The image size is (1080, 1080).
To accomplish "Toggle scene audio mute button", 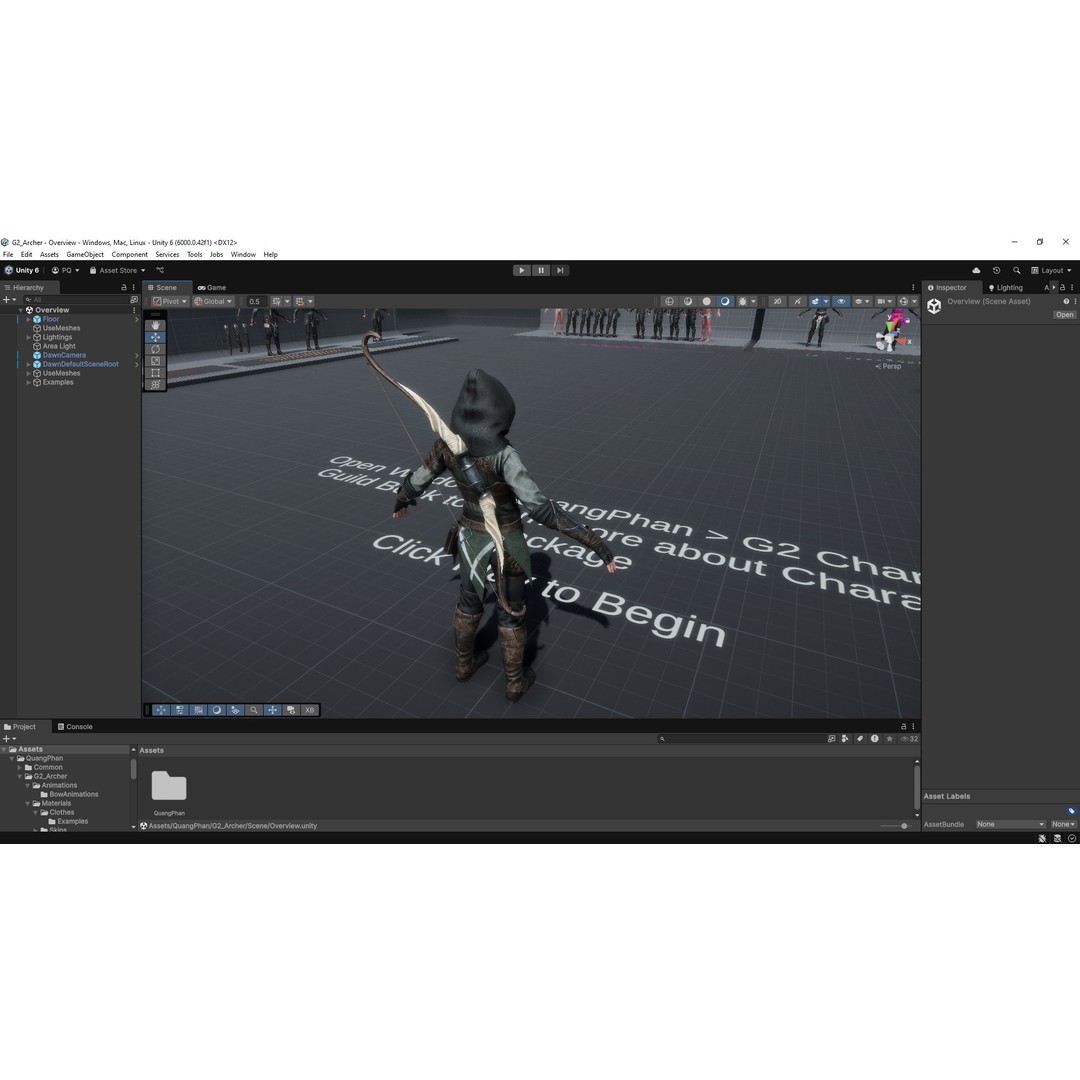I will (x=797, y=302).
